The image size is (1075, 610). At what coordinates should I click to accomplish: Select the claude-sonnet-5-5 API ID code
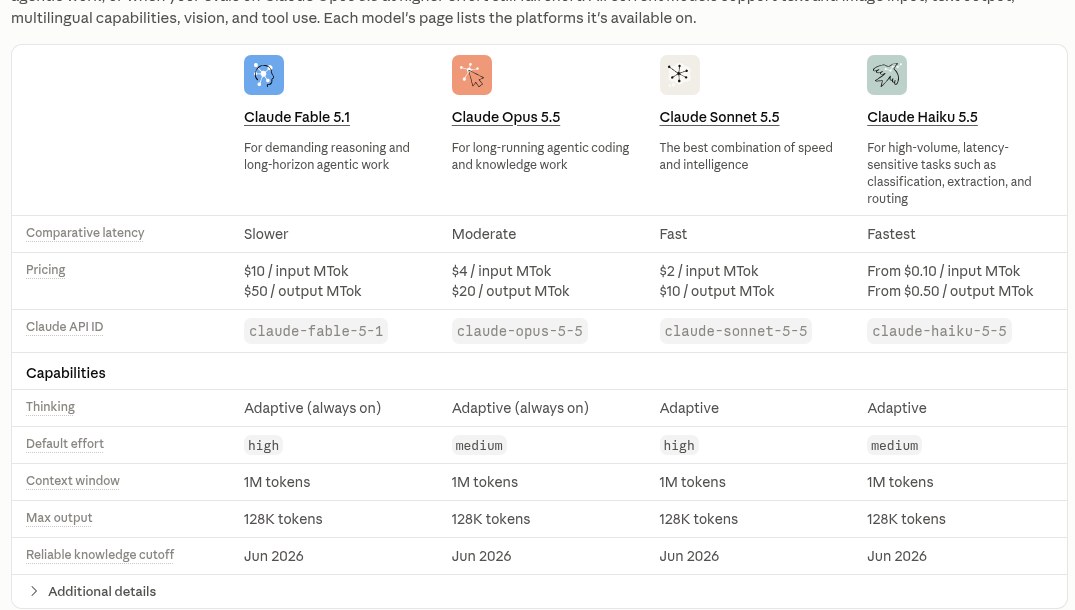point(736,331)
